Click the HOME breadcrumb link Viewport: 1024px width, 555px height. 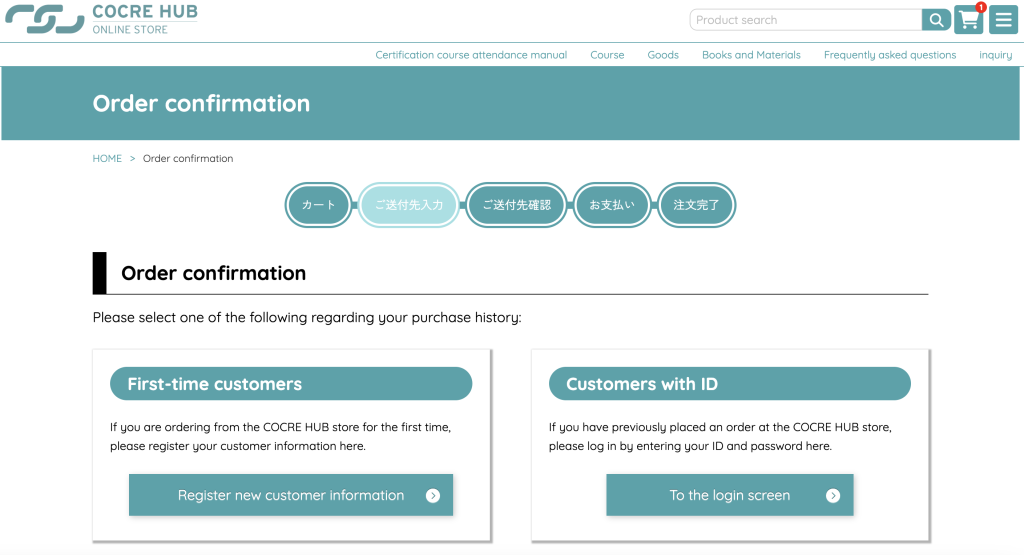pyautogui.click(x=107, y=158)
